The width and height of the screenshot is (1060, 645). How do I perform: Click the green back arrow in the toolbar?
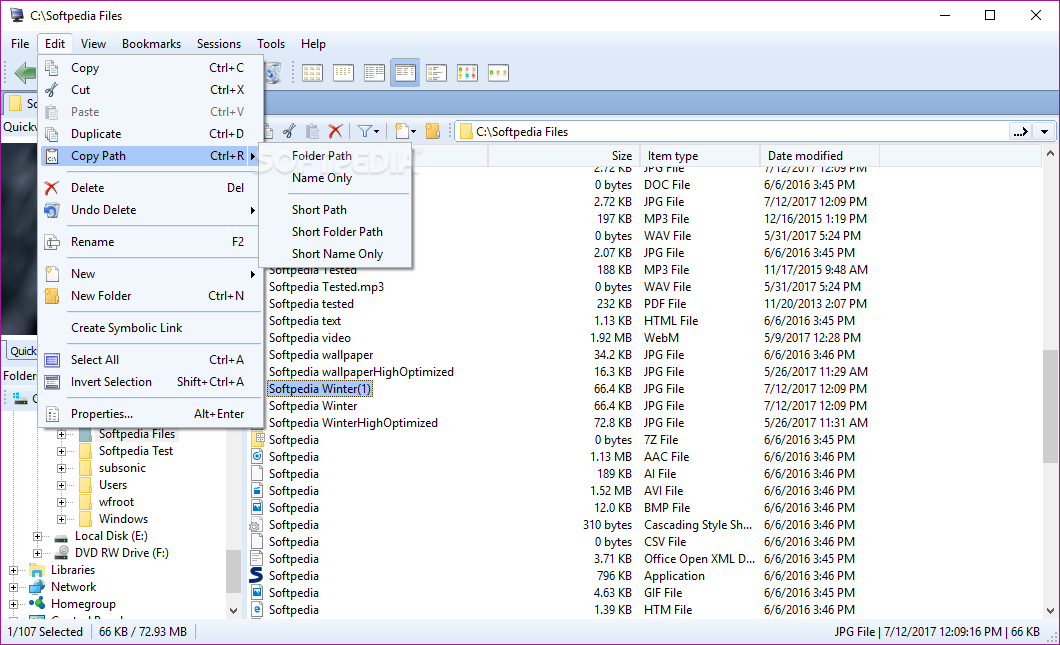coord(26,72)
